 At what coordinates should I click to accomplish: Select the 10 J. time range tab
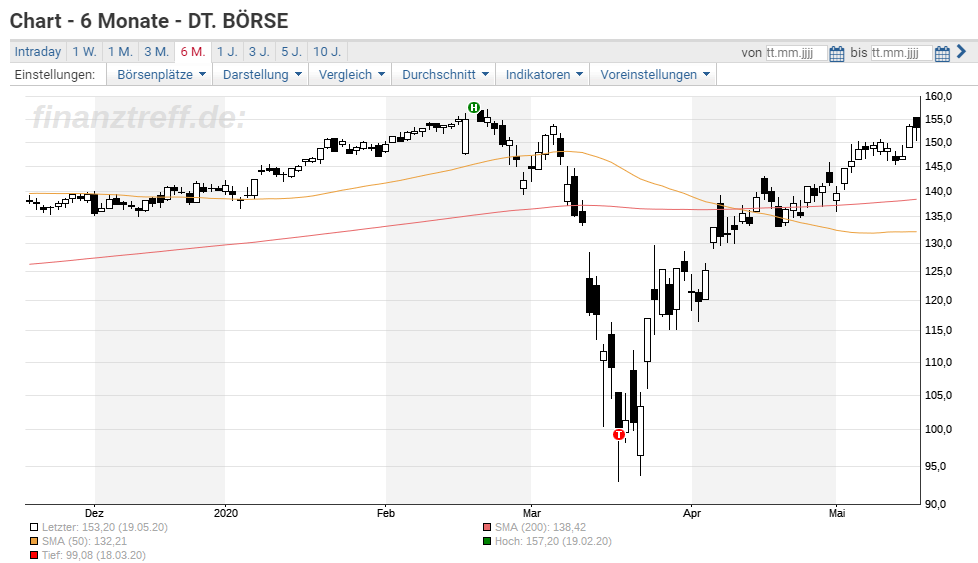click(x=327, y=52)
